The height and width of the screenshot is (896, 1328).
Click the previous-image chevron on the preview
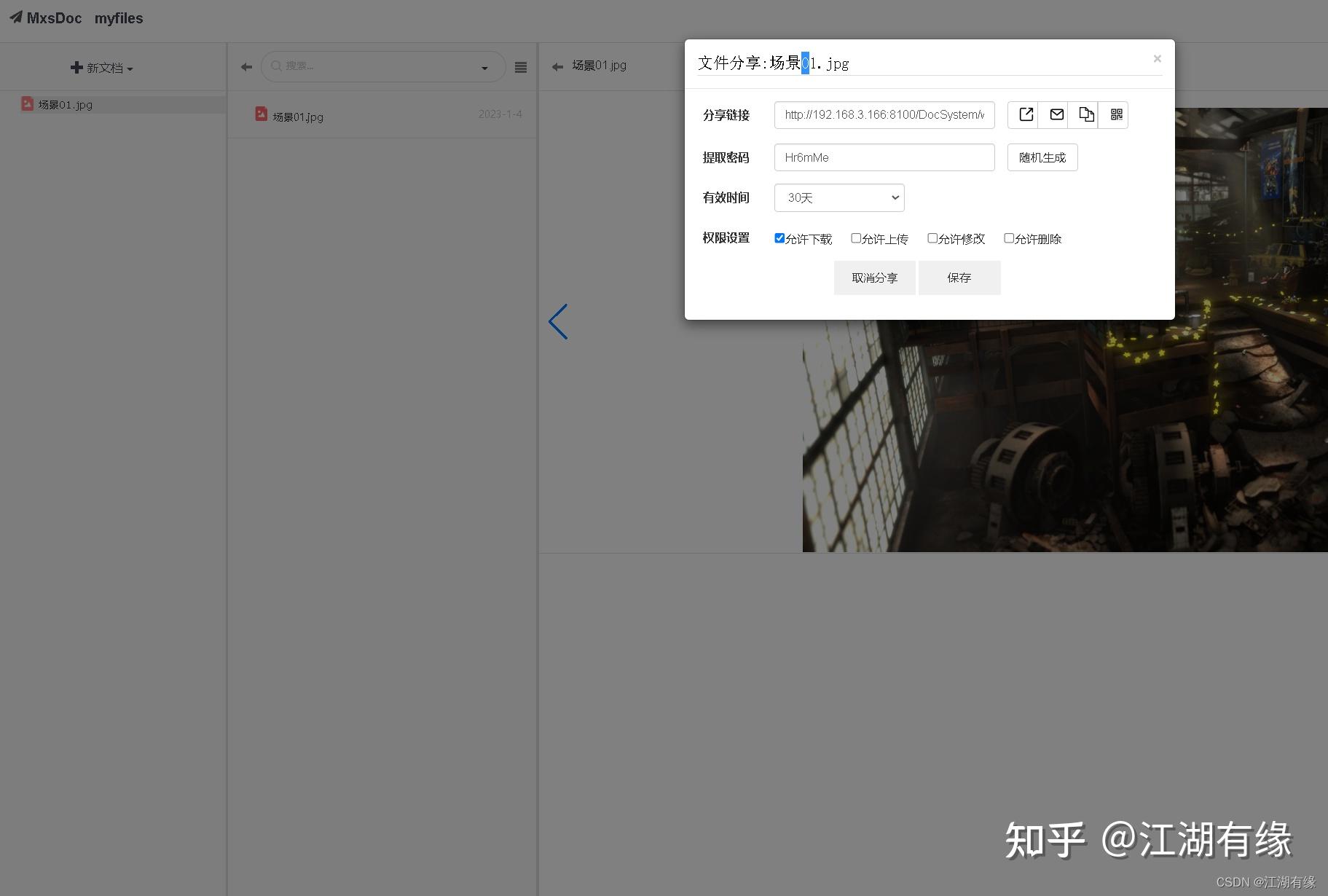coord(558,321)
